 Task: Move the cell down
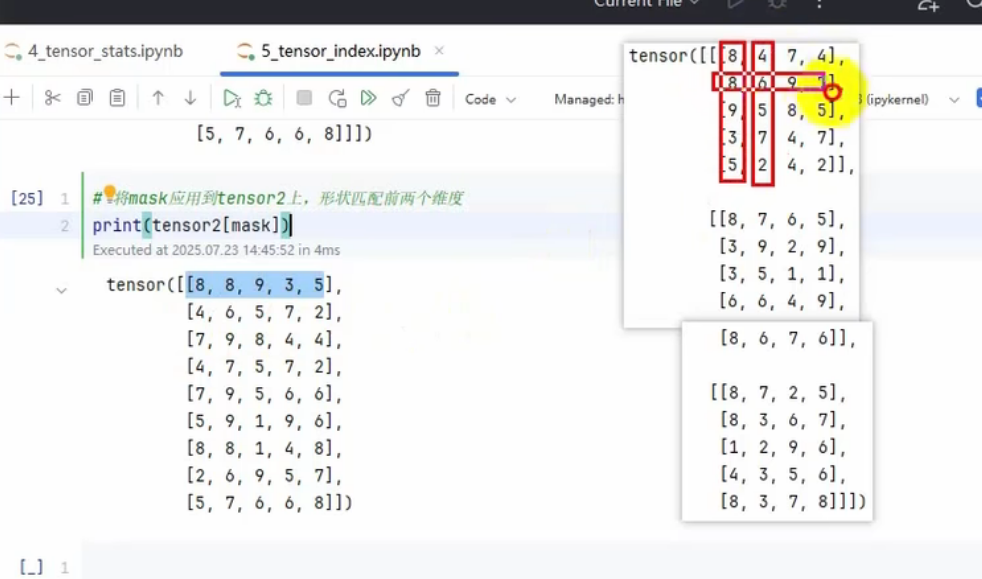pos(190,98)
